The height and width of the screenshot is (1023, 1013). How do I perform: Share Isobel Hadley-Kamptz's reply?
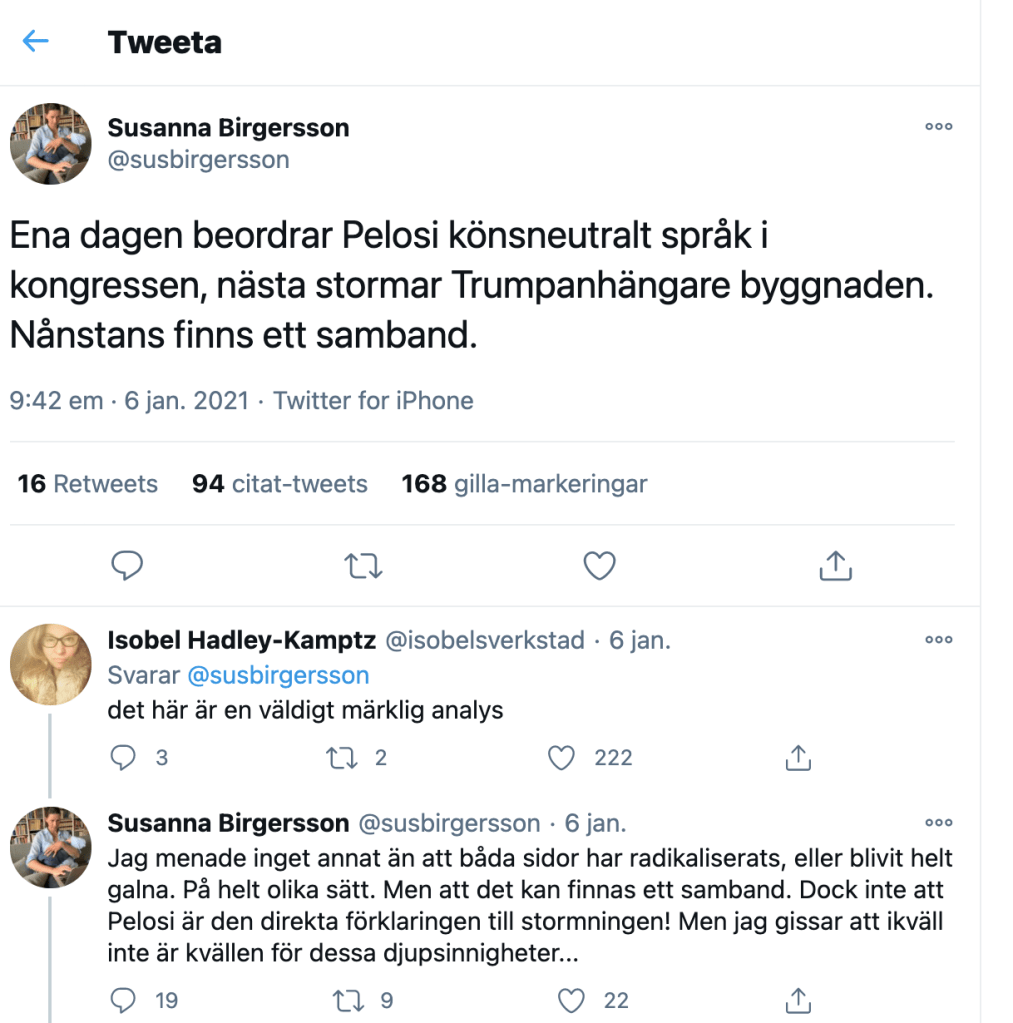[797, 758]
